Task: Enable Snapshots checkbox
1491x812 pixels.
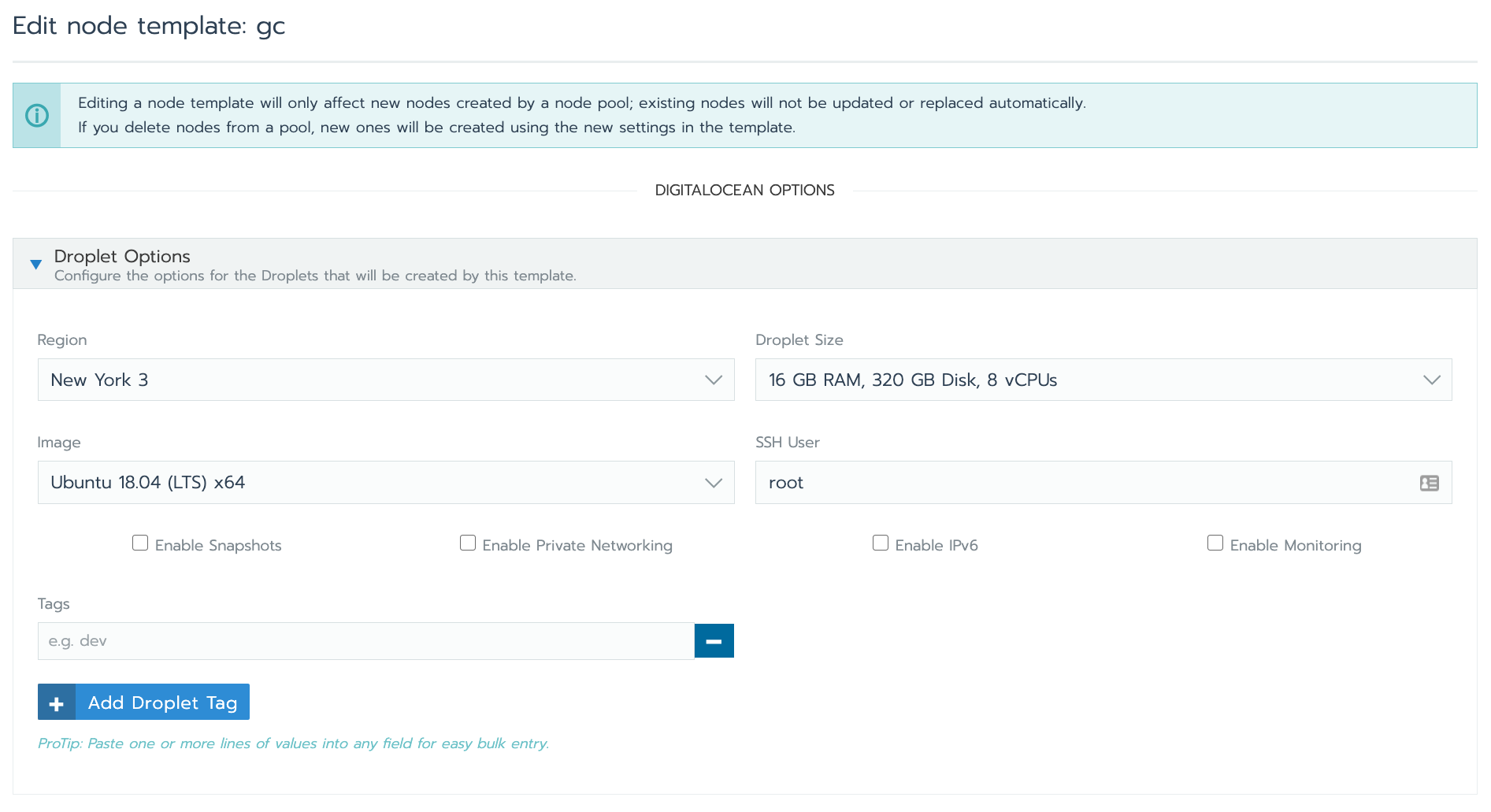Action: pyautogui.click(x=140, y=543)
